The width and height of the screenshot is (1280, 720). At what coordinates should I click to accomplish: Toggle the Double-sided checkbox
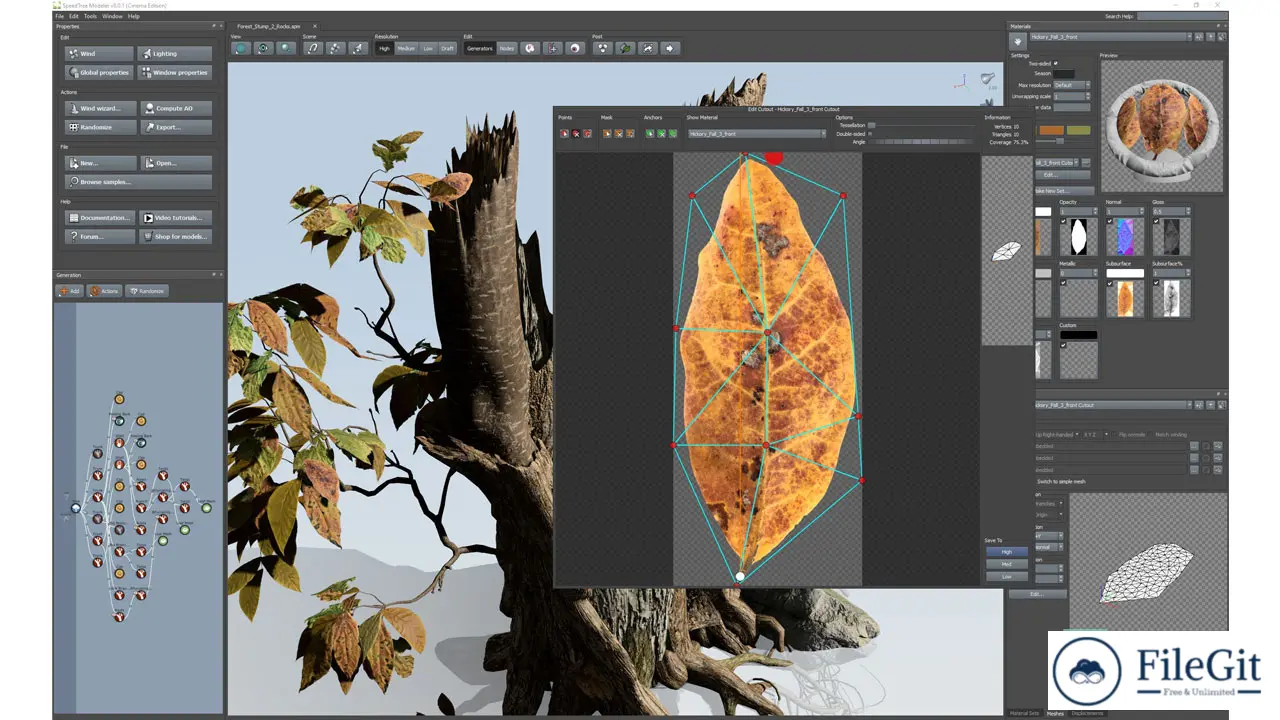[870, 133]
